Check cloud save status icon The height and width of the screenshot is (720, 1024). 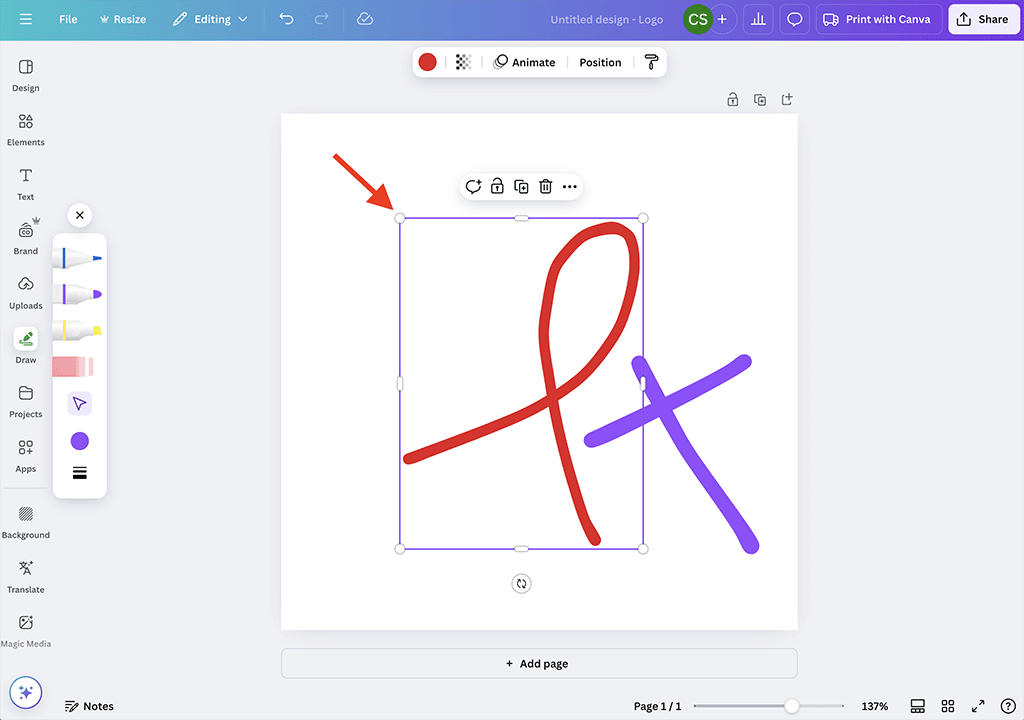[365, 19]
